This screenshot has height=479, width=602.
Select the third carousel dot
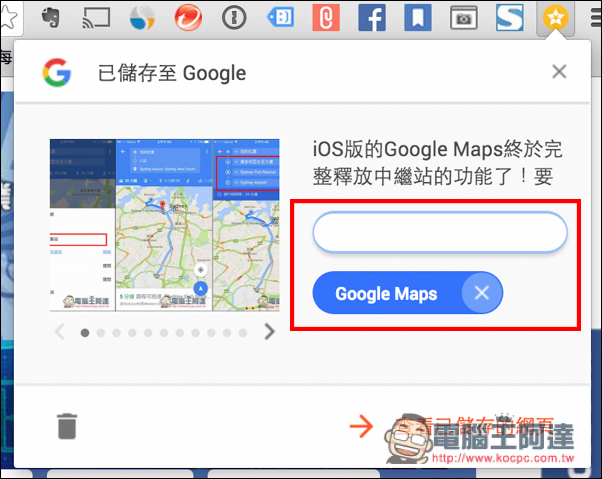[x=117, y=333]
